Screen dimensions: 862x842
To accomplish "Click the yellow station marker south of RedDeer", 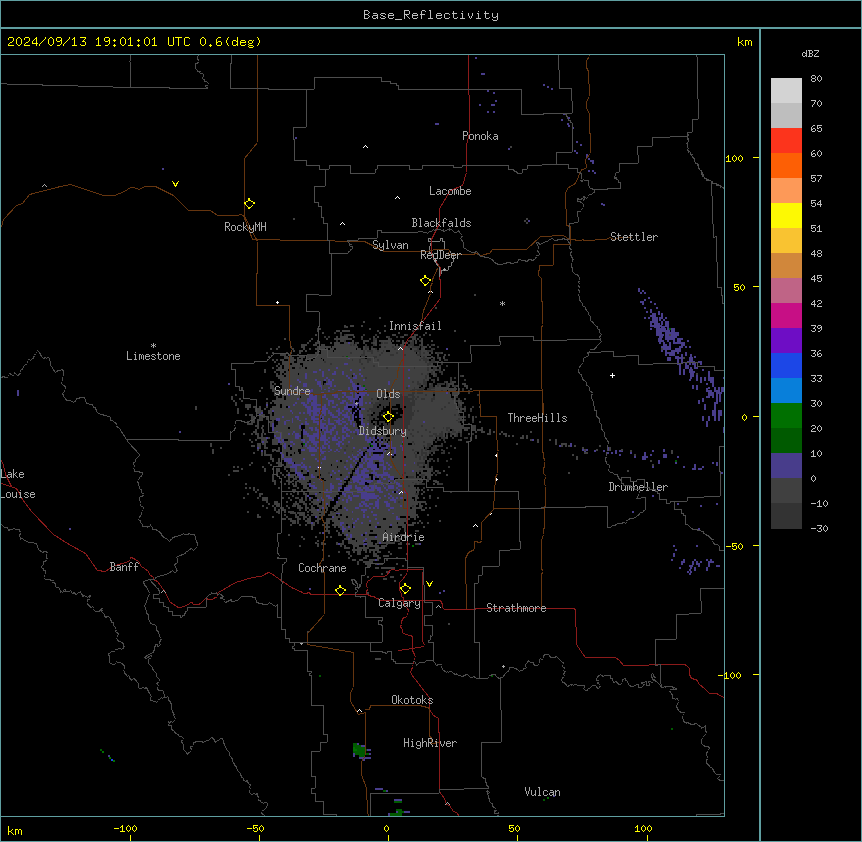I will coord(426,281).
